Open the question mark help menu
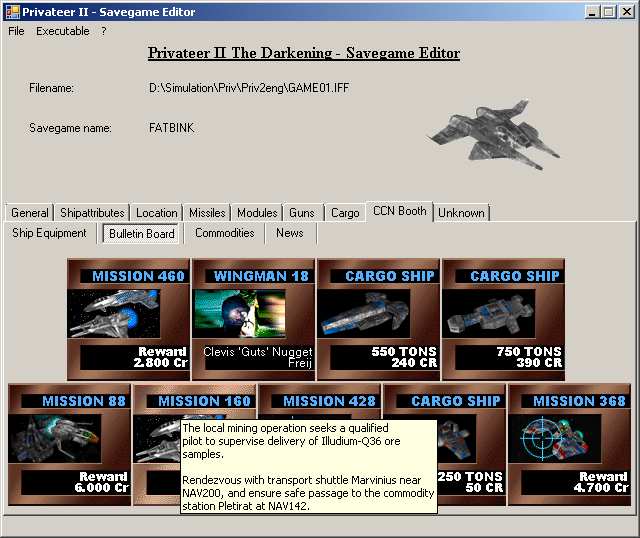The width and height of the screenshot is (640, 538). [103, 31]
